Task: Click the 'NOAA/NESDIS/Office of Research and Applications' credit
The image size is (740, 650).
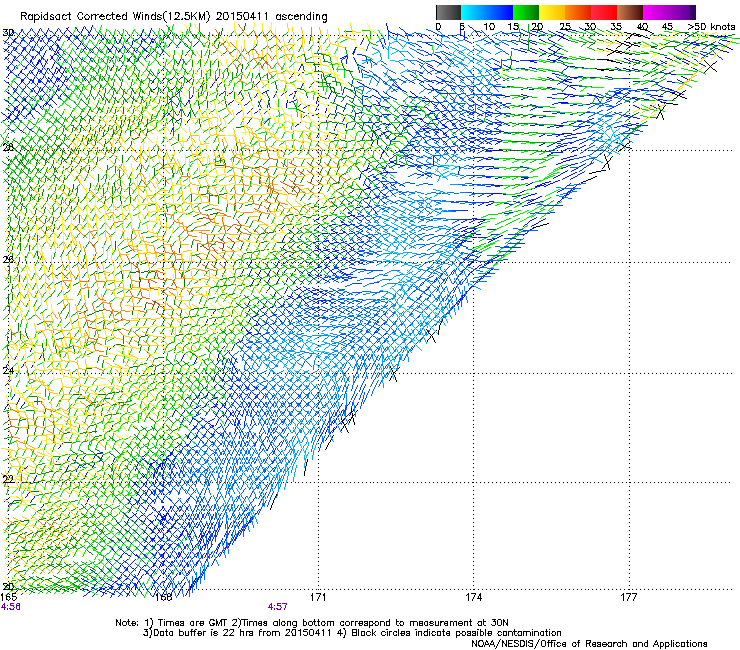Action: coord(589,644)
